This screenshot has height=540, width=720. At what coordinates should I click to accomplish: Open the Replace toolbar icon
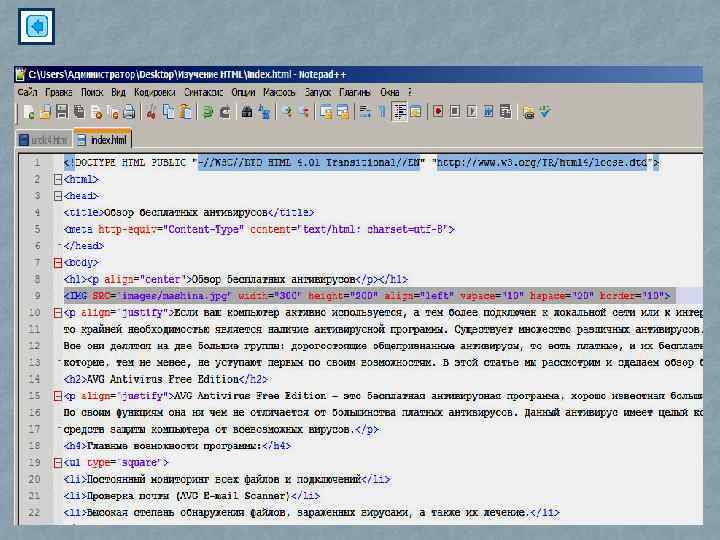click(x=264, y=112)
